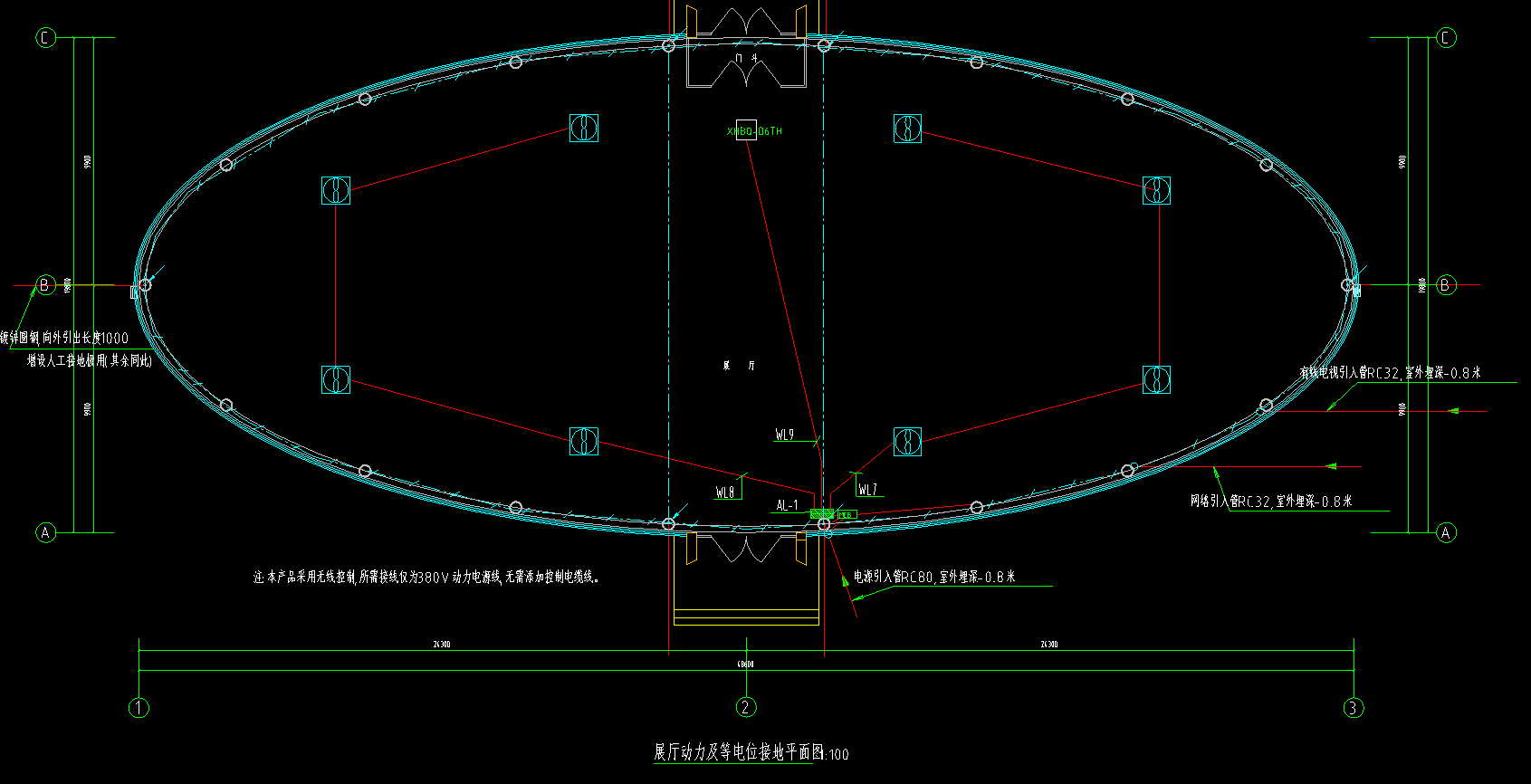This screenshot has height=784, width=1531.
Task: Click the XHBQ-06TH controller box symbol
Action: click(x=746, y=129)
